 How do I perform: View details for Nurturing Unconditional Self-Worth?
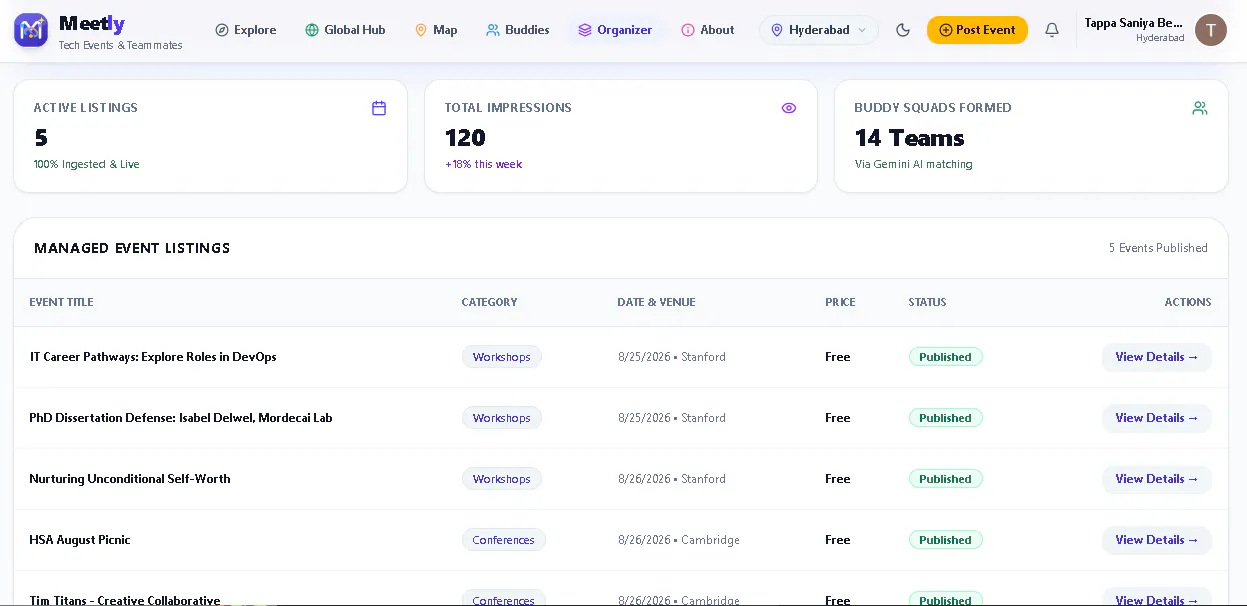pyautogui.click(x=1157, y=479)
